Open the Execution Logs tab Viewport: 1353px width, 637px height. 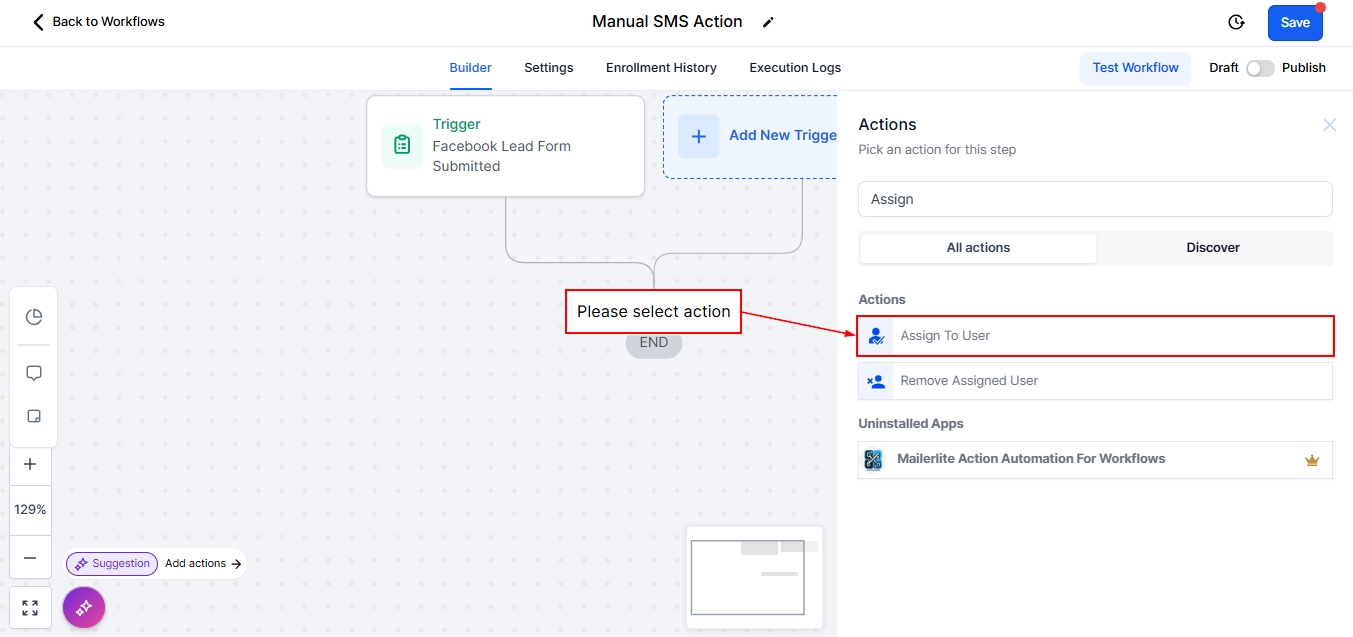pos(795,68)
